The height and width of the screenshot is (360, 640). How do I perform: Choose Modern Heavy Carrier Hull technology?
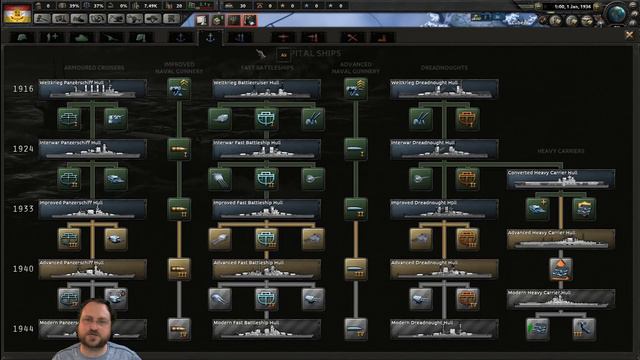561,299
